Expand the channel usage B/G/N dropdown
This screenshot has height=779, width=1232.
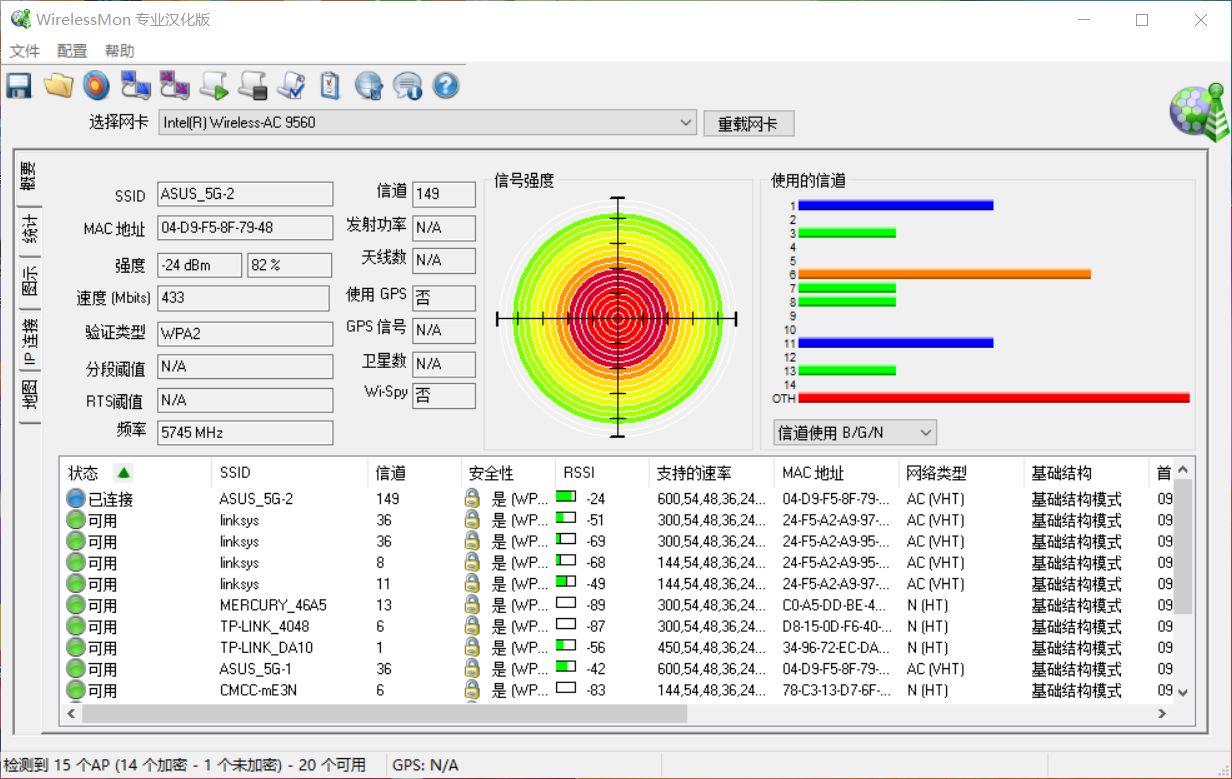(925, 433)
